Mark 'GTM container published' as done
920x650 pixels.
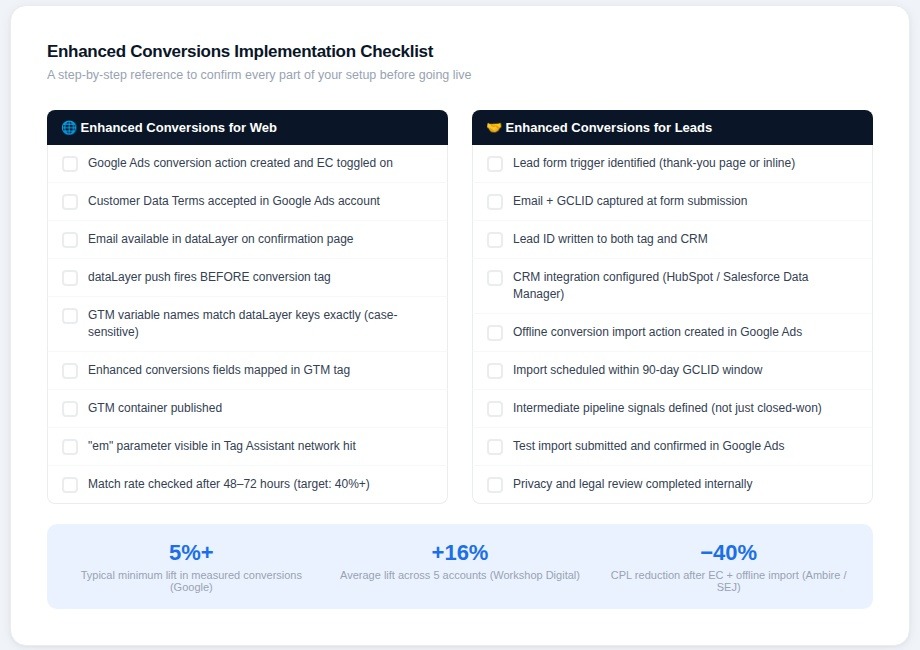point(70,409)
